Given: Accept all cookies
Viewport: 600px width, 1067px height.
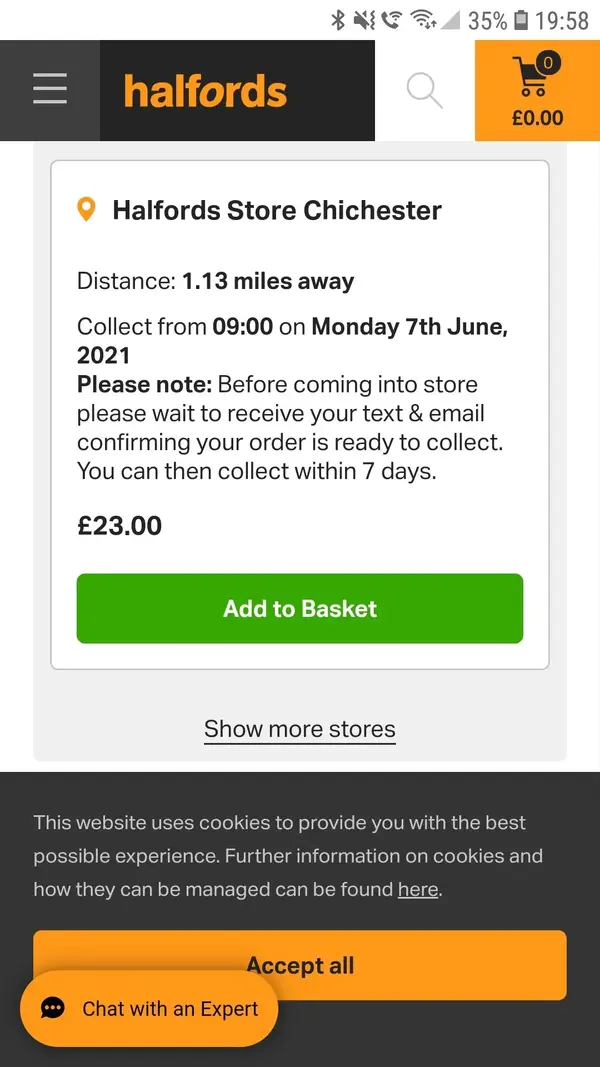Looking at the screenshot, I should pos(299,965).
